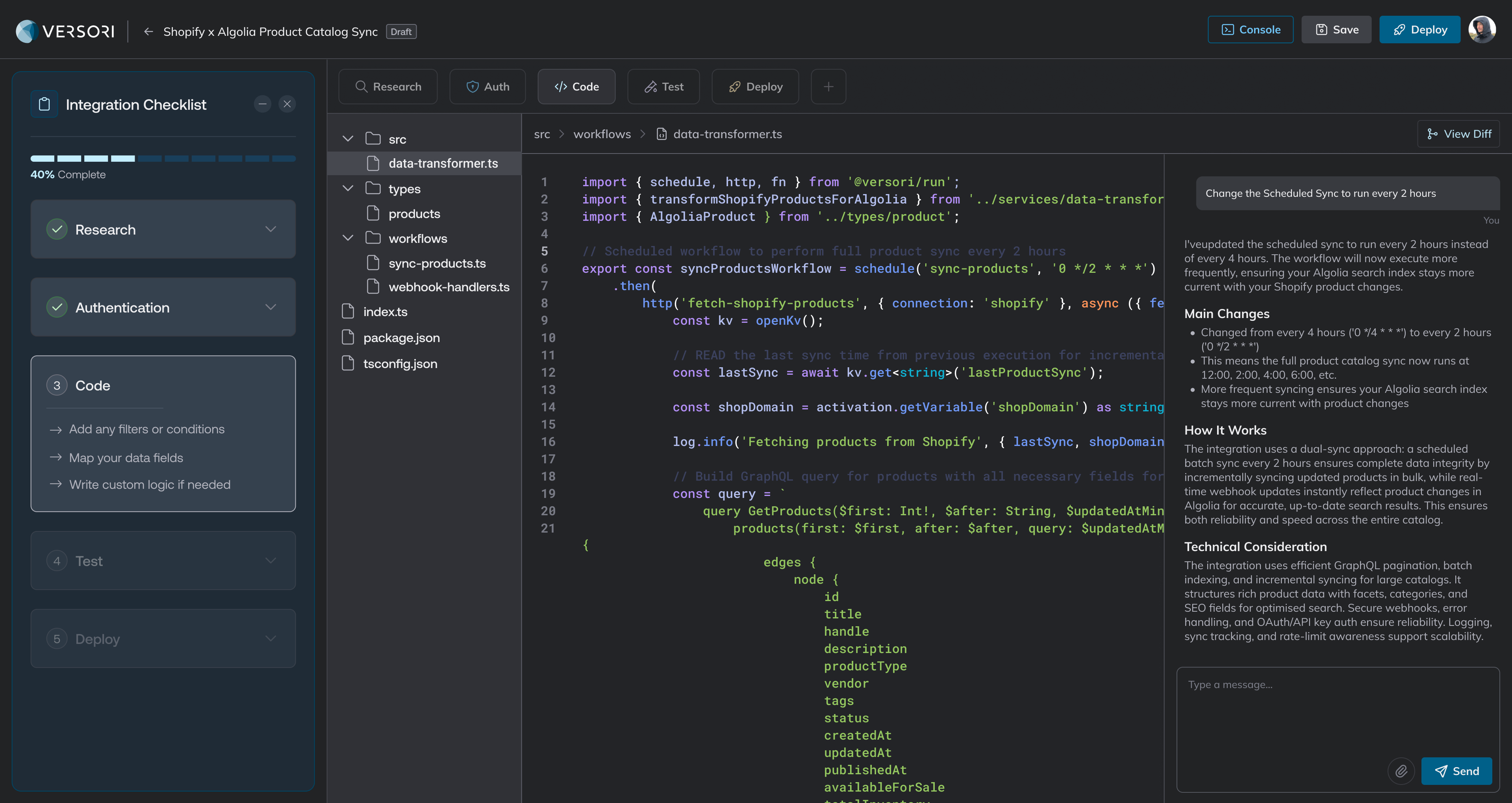1512x803 pixels.
Task: Click the package.json file icon
Action: [x=348, y=337]
